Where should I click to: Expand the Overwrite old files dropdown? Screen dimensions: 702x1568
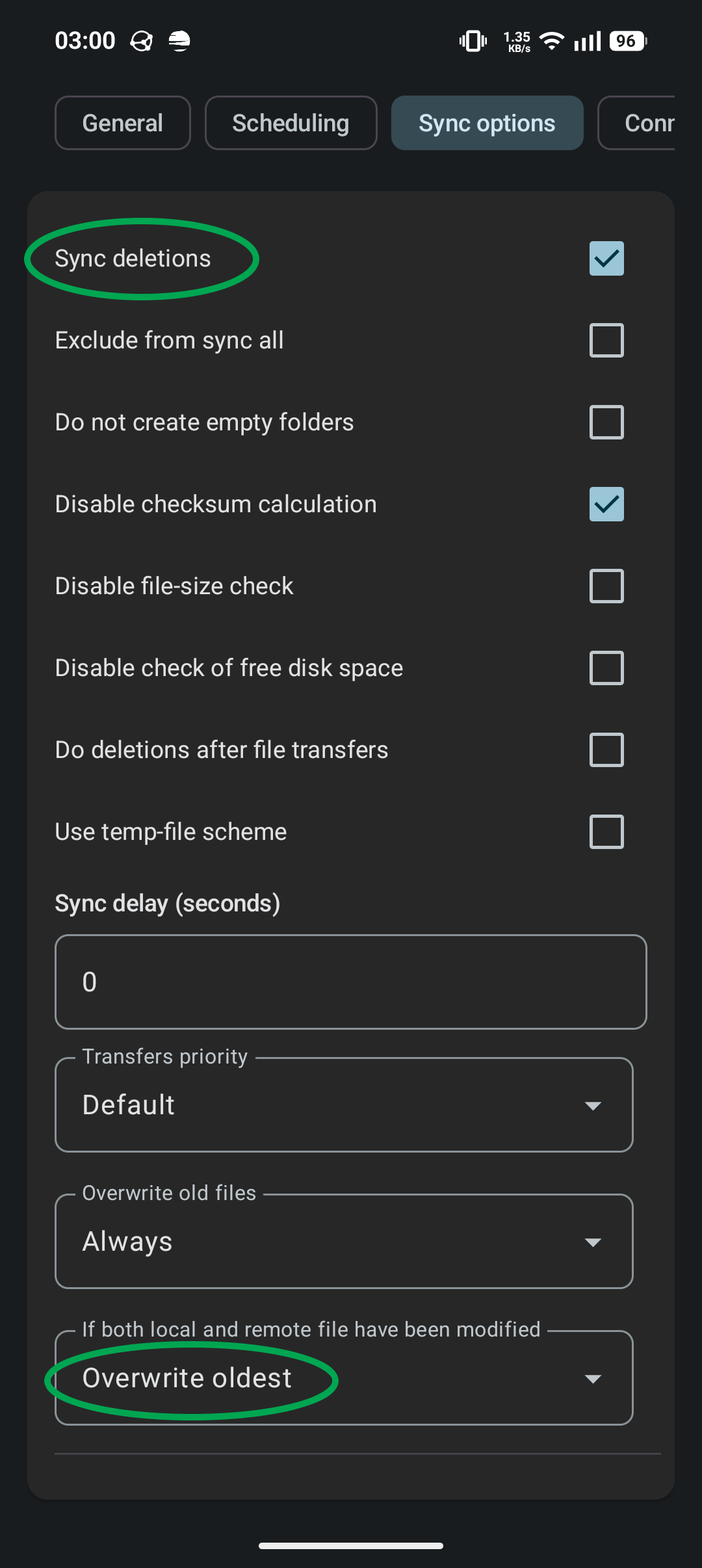coord(344,1242)
